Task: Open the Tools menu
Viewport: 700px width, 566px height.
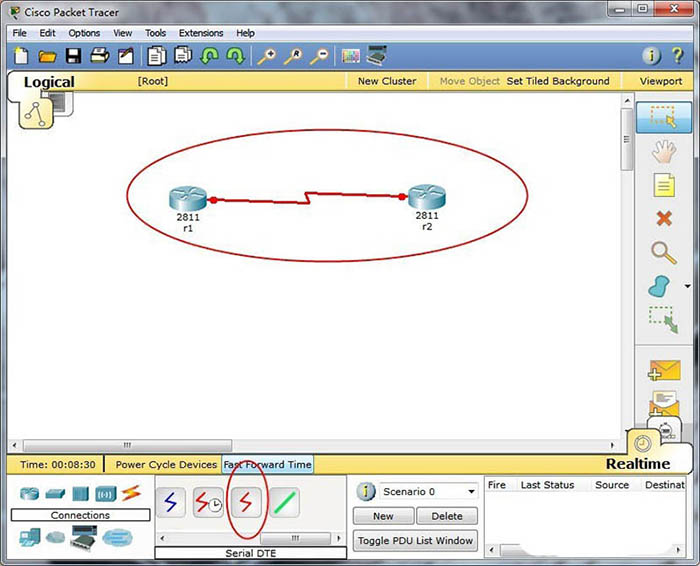Action: click(x=155, y=33)
